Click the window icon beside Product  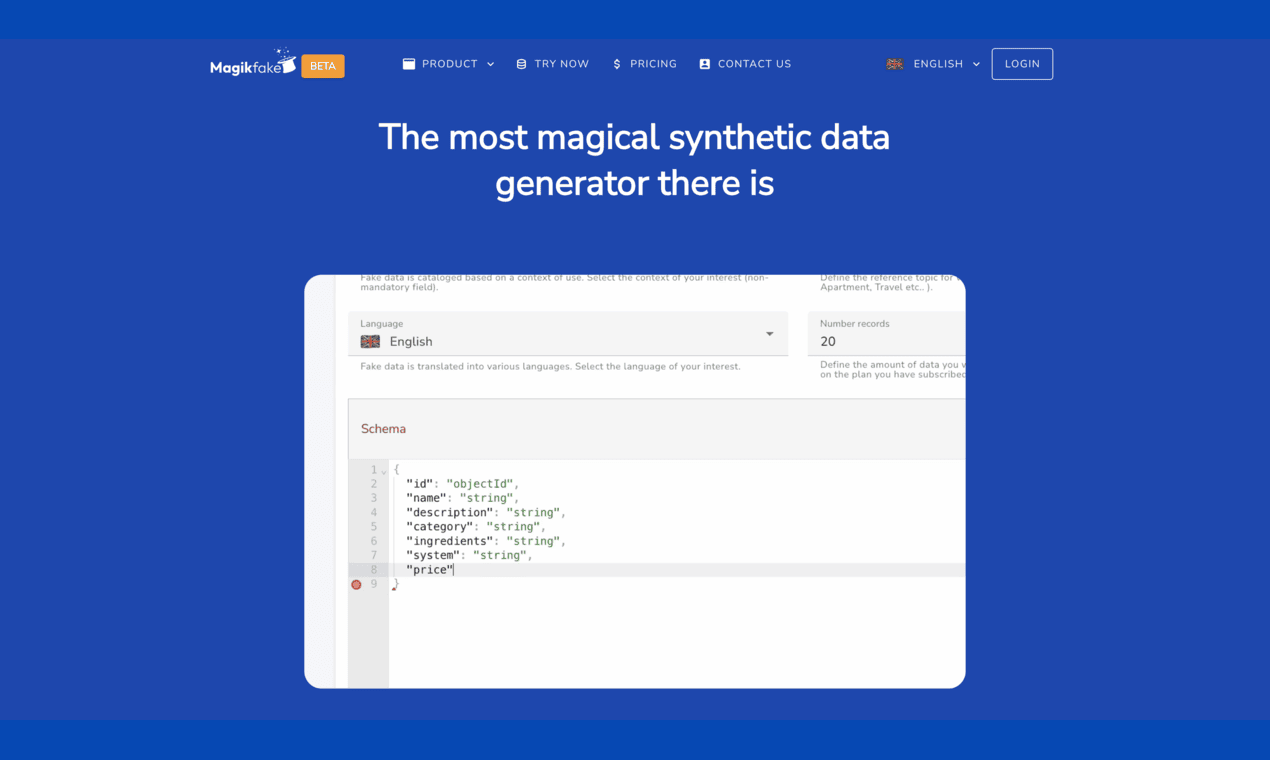(x=409, y=64)
